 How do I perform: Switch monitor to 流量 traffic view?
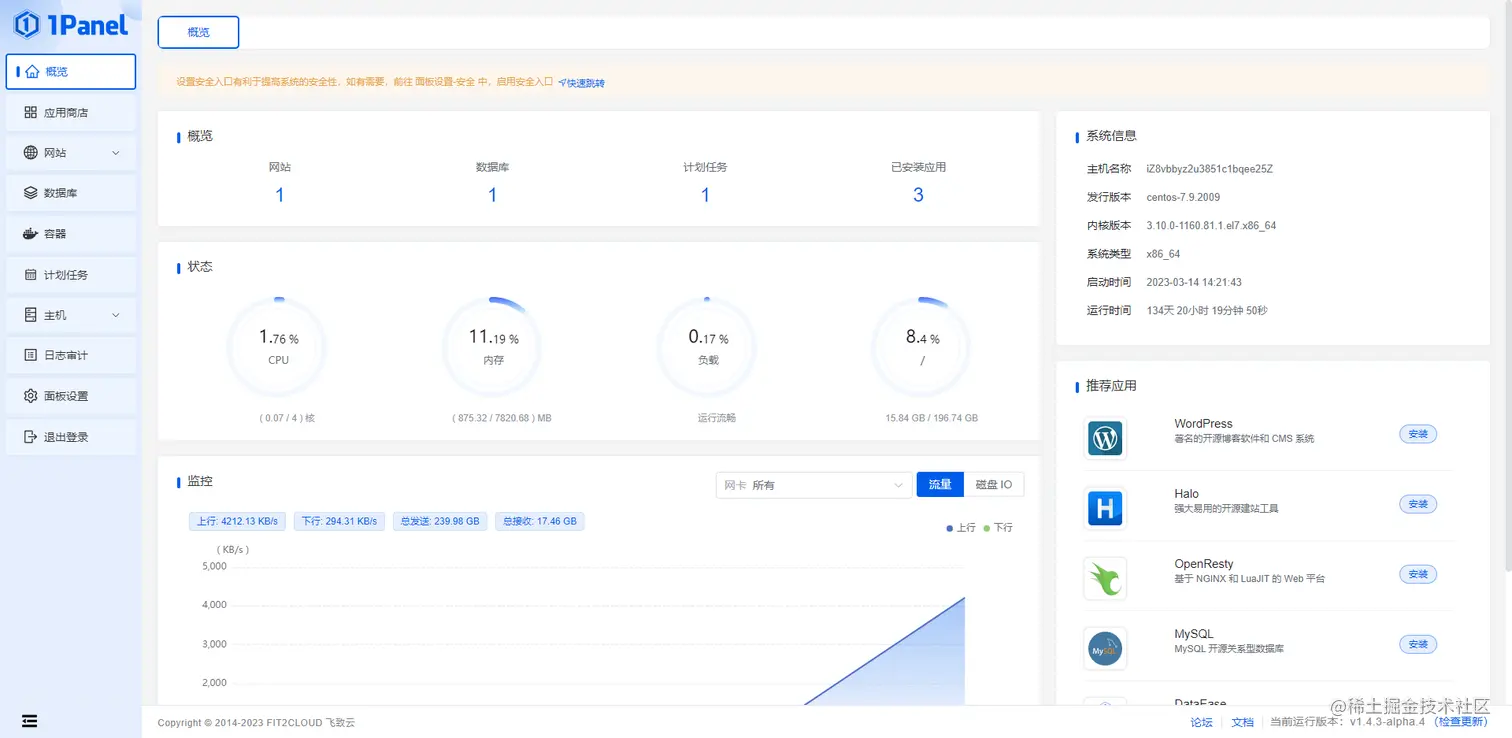(x=940, y=484)
